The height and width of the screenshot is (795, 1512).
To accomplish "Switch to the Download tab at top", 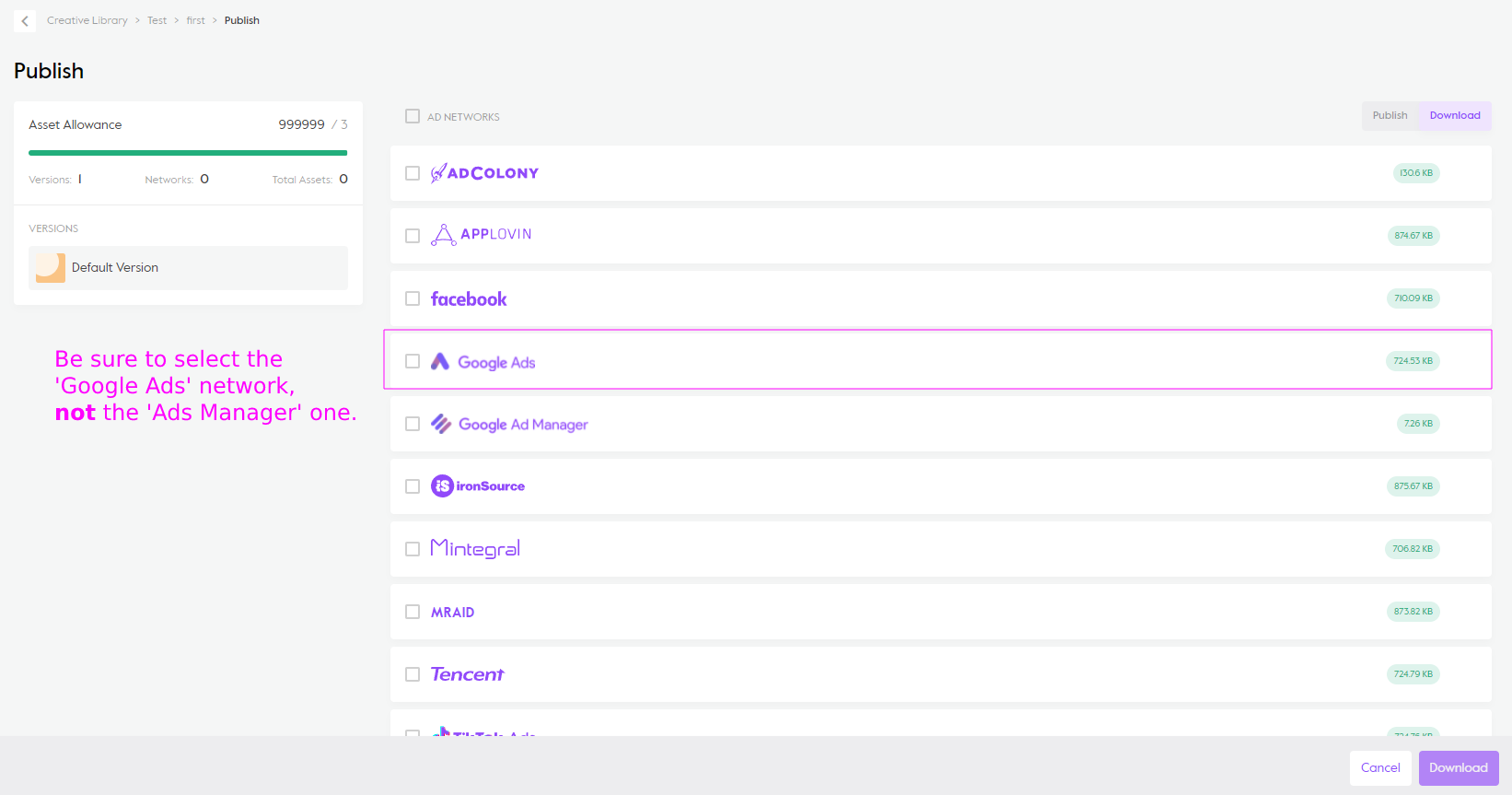I will point(1455,115).
